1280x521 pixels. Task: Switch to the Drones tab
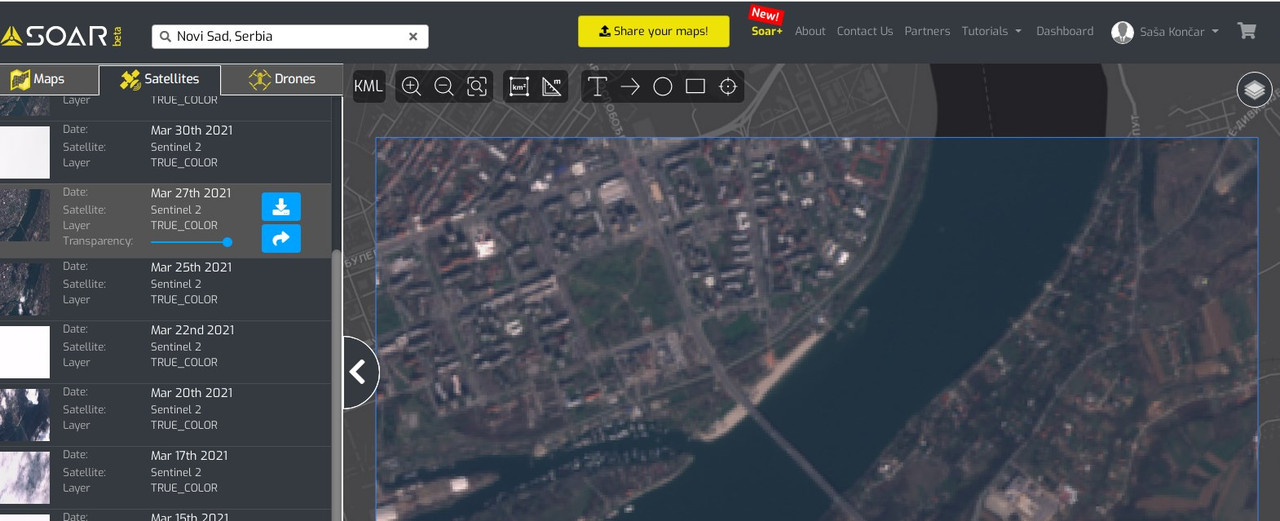282,79
